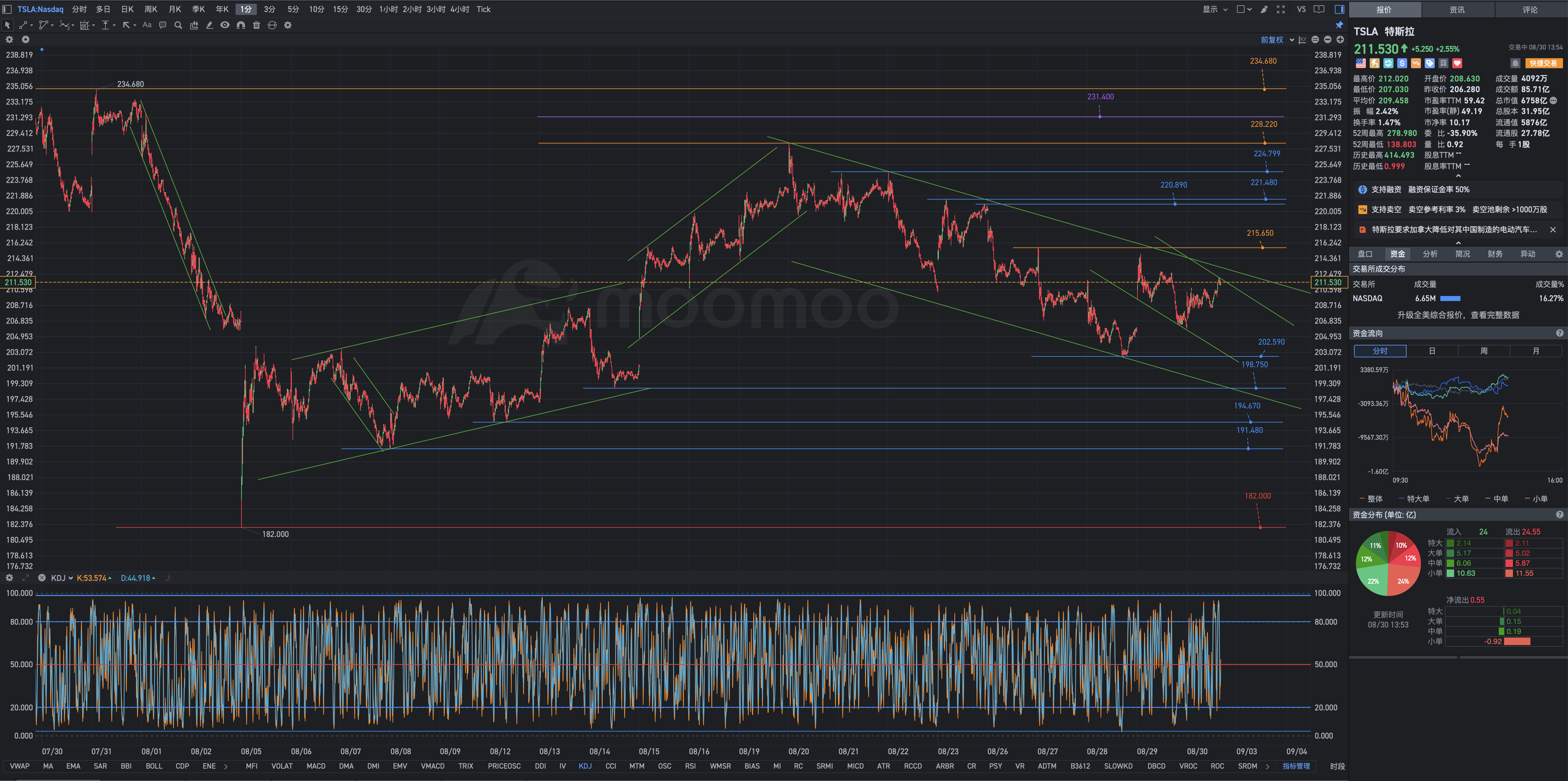Delete drawings with the trash icon
Image resolution: width=1568 pixels, height=781 pixels.
pyautogui.click(x=256, y=25)
